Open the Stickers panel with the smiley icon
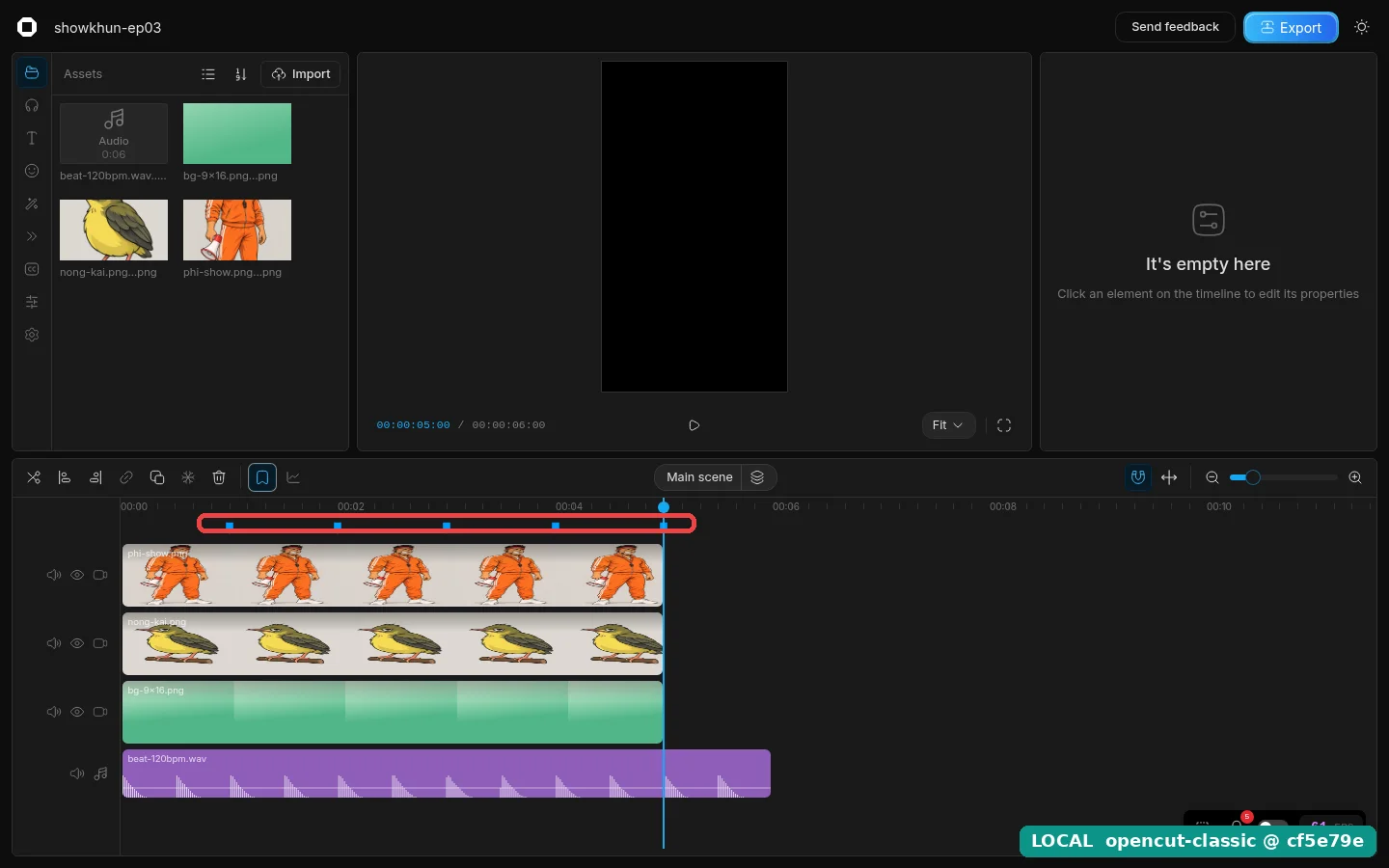 point(32,171)
